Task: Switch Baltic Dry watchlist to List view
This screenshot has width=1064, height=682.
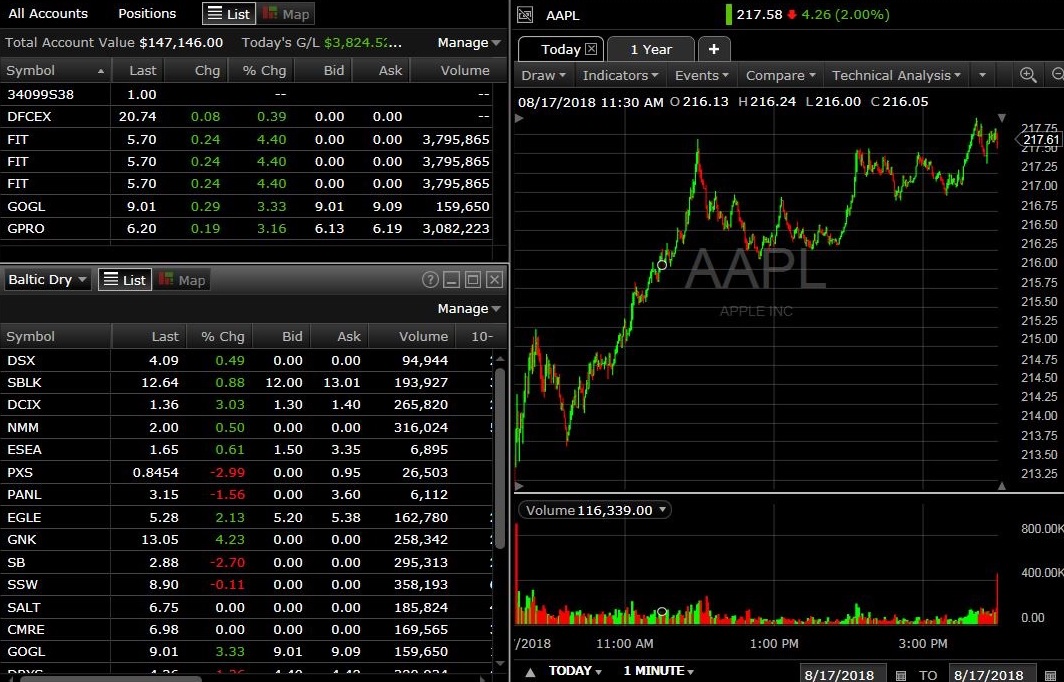Action: pos(125,280)
